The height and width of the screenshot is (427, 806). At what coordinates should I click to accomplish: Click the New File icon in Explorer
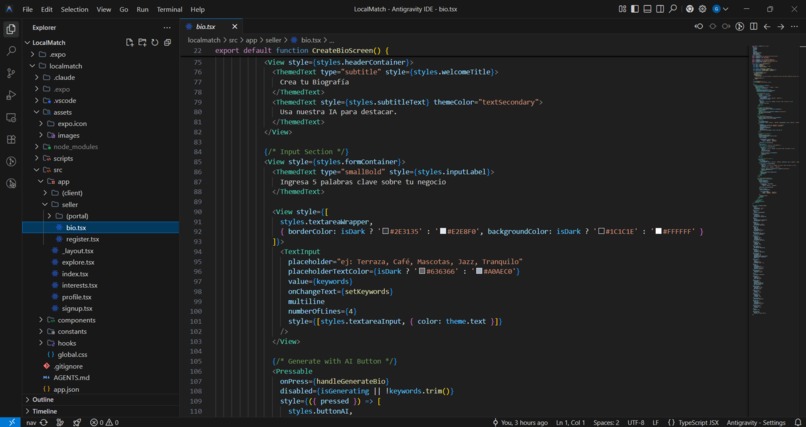tap(130, 43)
